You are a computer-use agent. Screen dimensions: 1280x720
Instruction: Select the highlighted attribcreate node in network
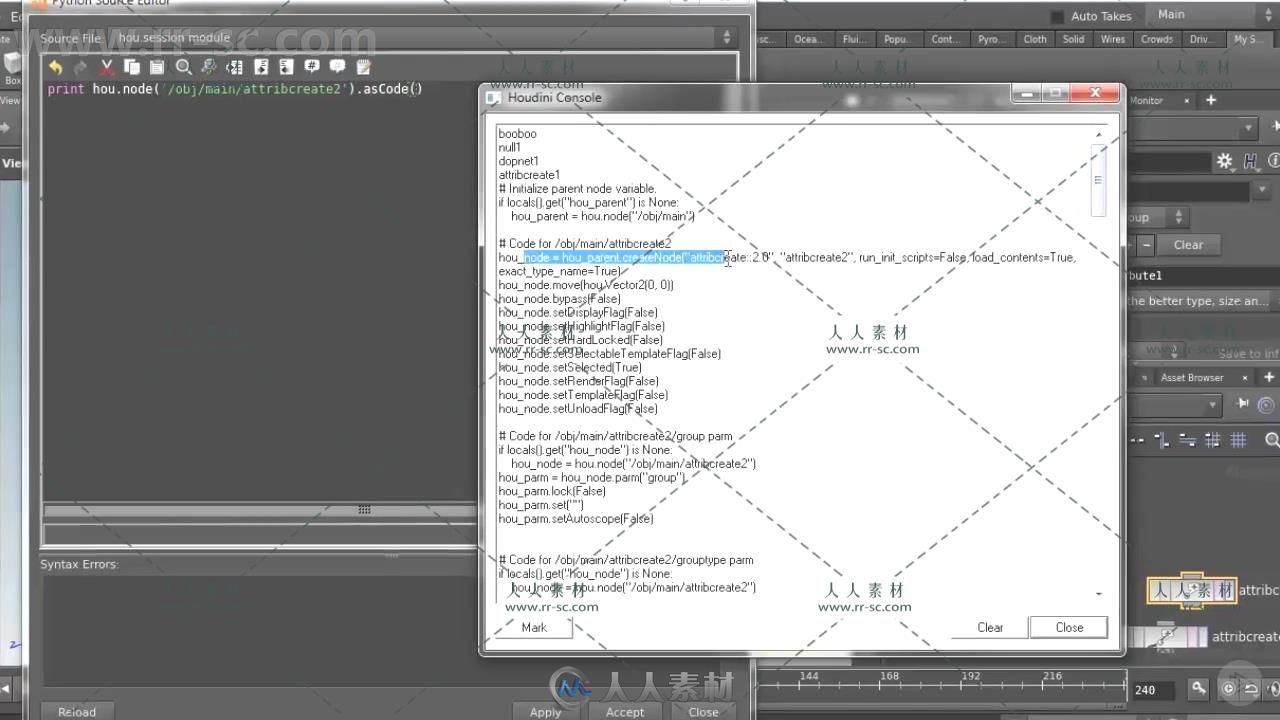[1192, 590]
